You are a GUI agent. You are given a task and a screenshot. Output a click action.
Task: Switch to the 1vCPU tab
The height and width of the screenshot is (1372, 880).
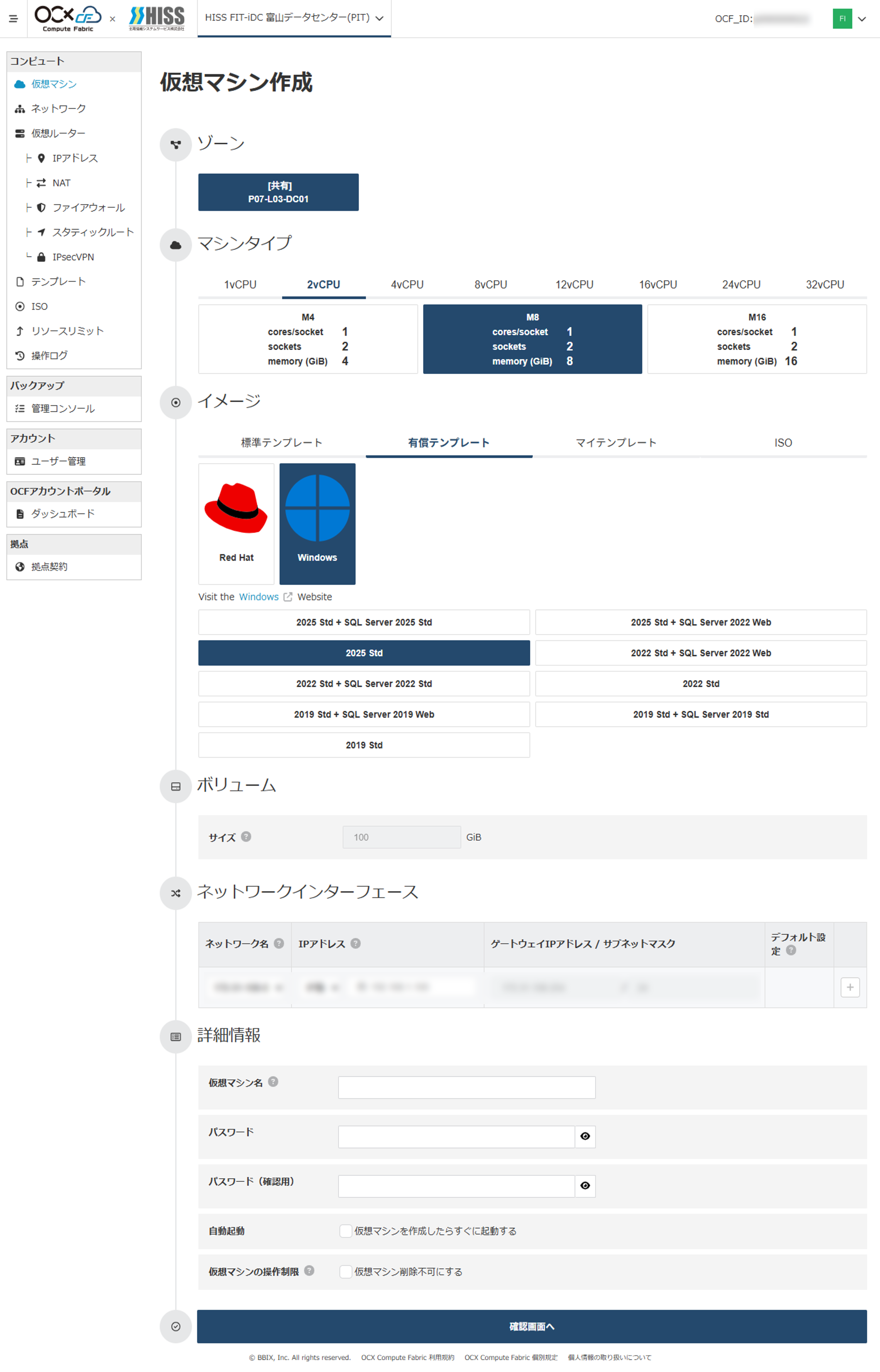(x=240, y=285)
